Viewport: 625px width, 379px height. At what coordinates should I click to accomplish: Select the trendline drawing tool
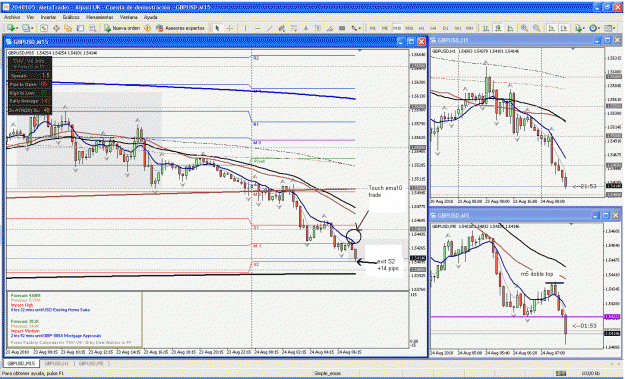[x=269, y=28]
